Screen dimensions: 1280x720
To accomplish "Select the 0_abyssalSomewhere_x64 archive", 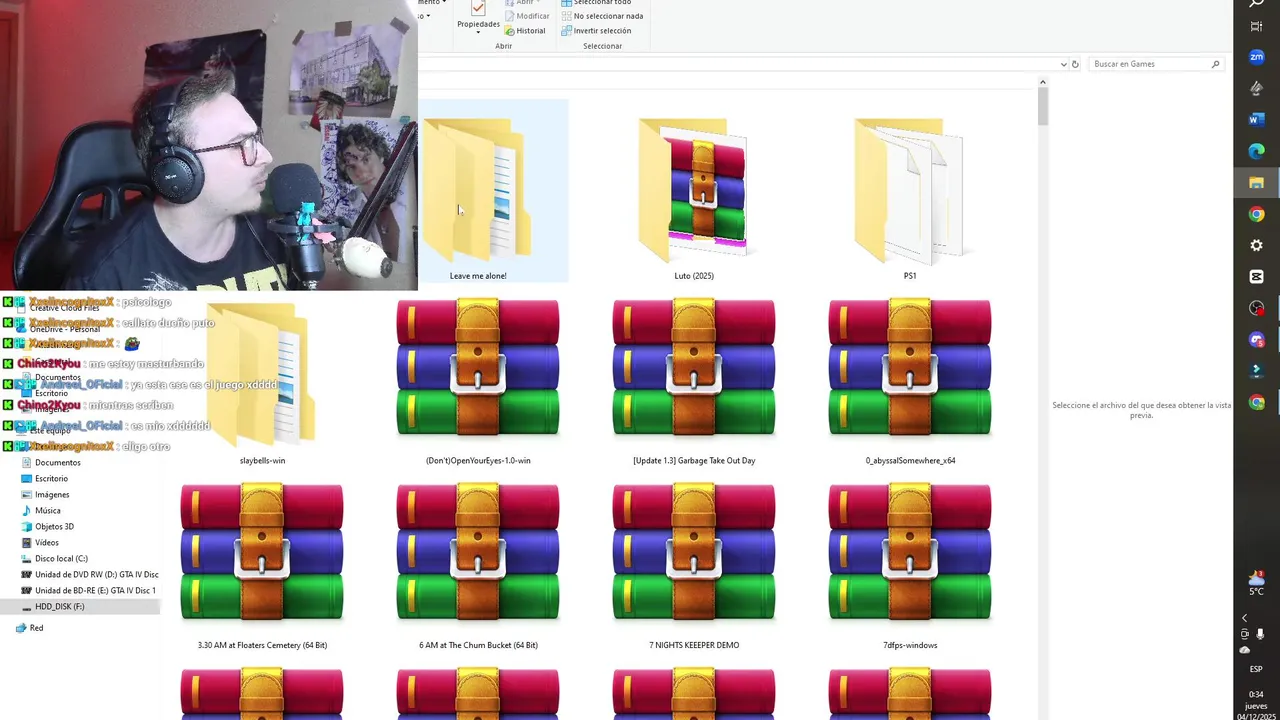I will 910,383.
